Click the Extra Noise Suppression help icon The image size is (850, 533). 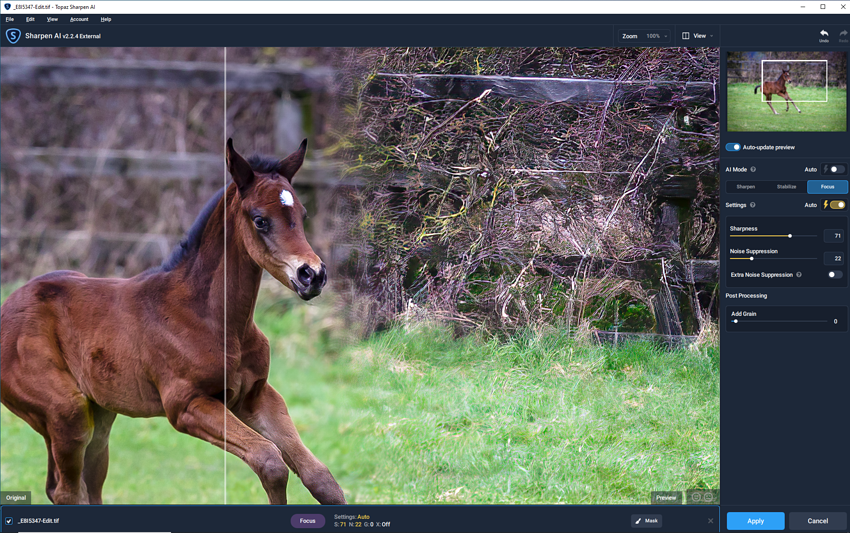tap(799, 275)
